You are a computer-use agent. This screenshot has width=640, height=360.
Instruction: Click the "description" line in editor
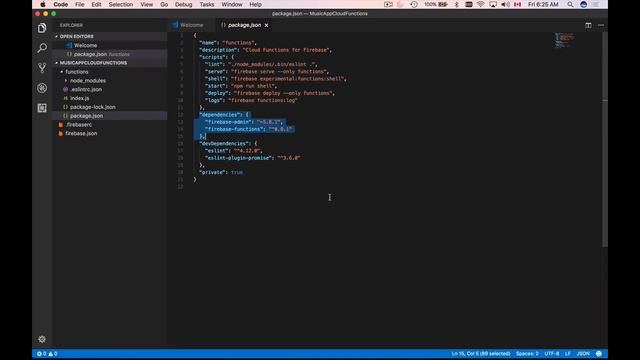click(265, 50)
